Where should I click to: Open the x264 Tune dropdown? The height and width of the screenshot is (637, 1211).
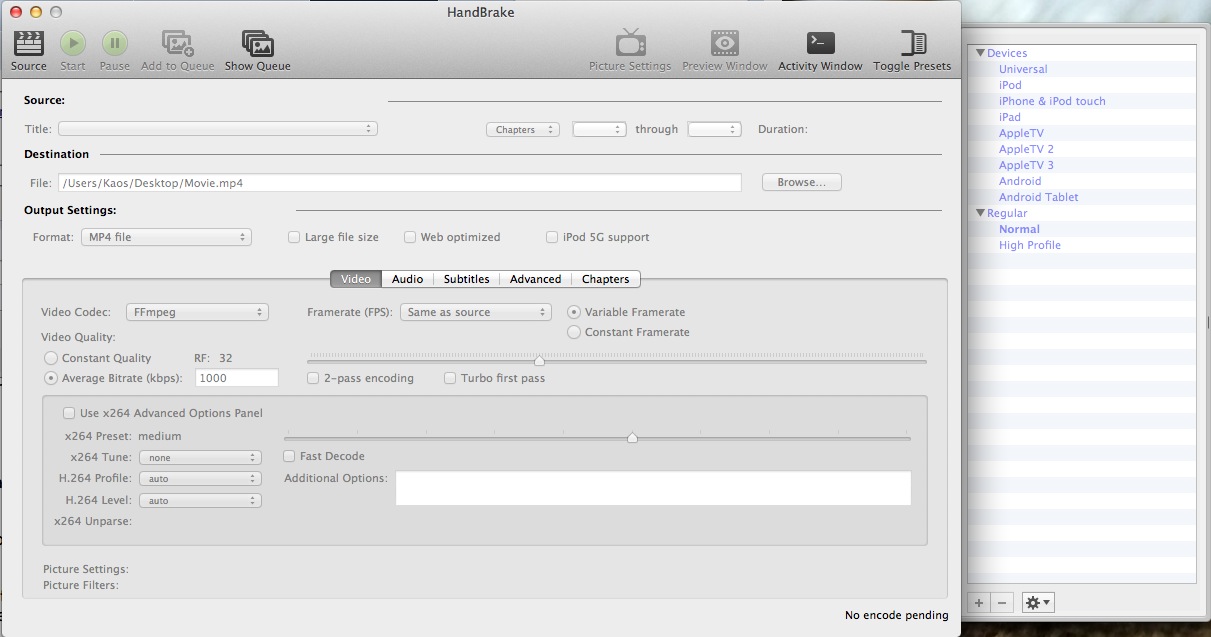point(200,458)
